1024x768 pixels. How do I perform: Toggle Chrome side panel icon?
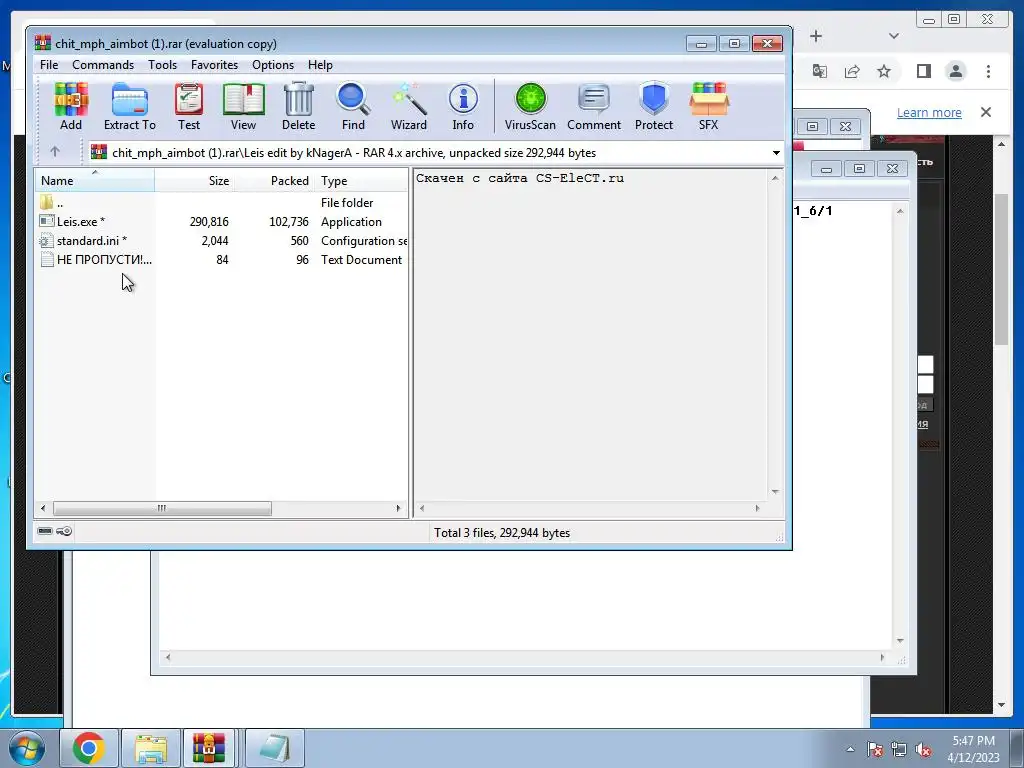(923, 71)
